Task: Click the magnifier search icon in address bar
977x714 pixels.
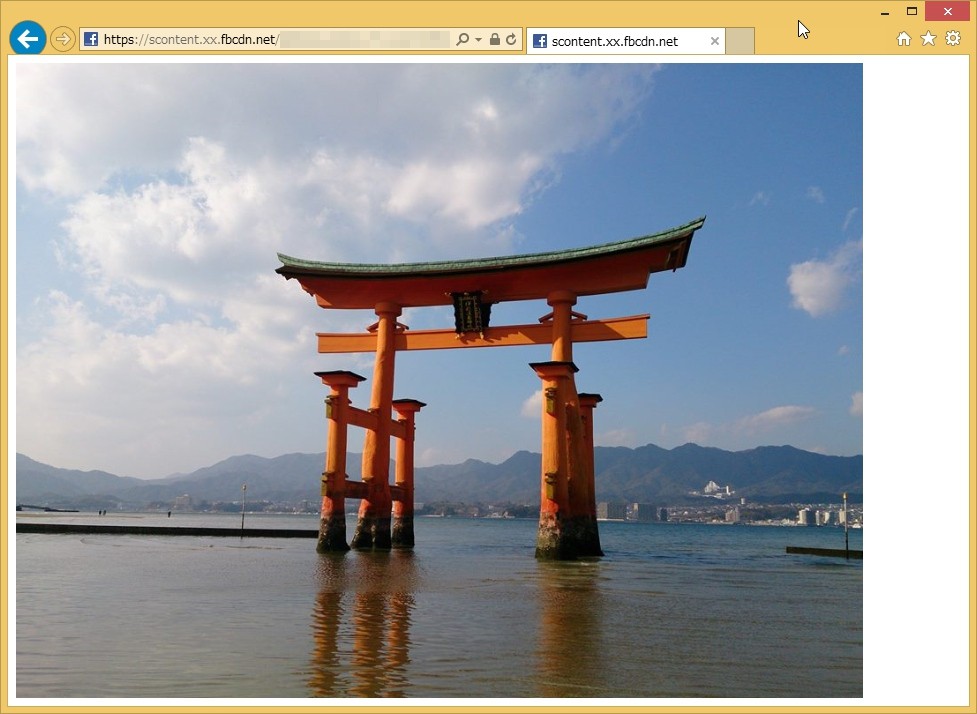Action: point(462,39)
